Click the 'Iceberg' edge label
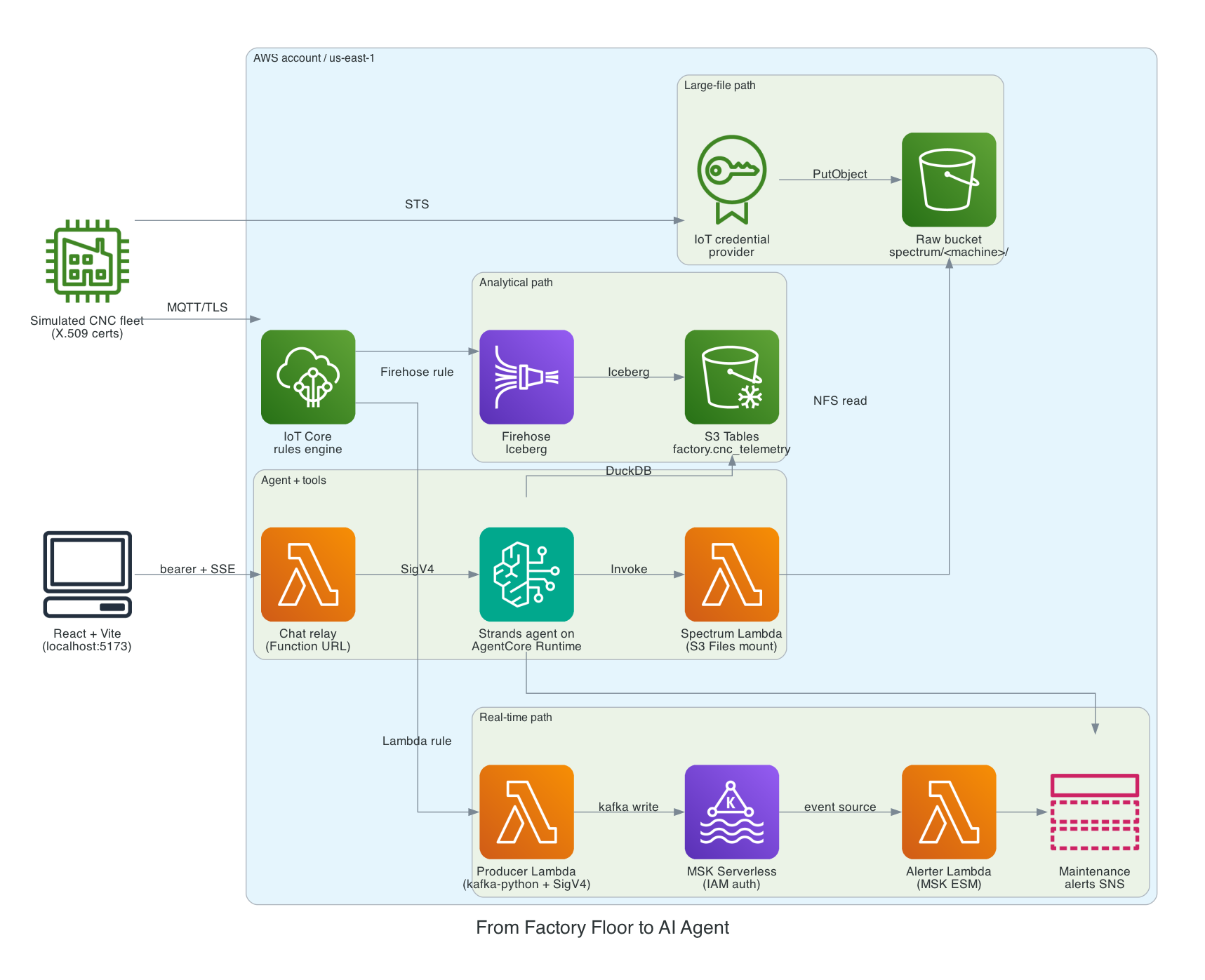Image resolution: width=1205 pixels, height=980 pixels. coord(628,372)
